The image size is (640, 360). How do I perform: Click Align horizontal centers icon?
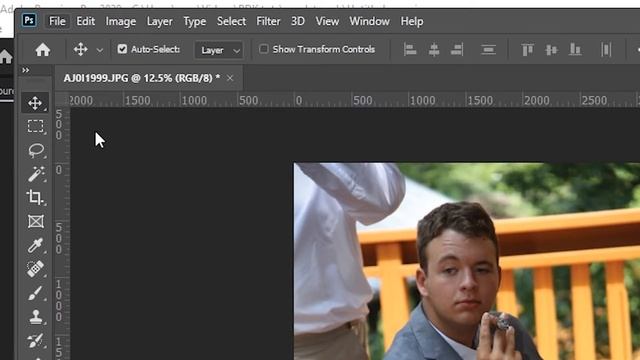433,49
